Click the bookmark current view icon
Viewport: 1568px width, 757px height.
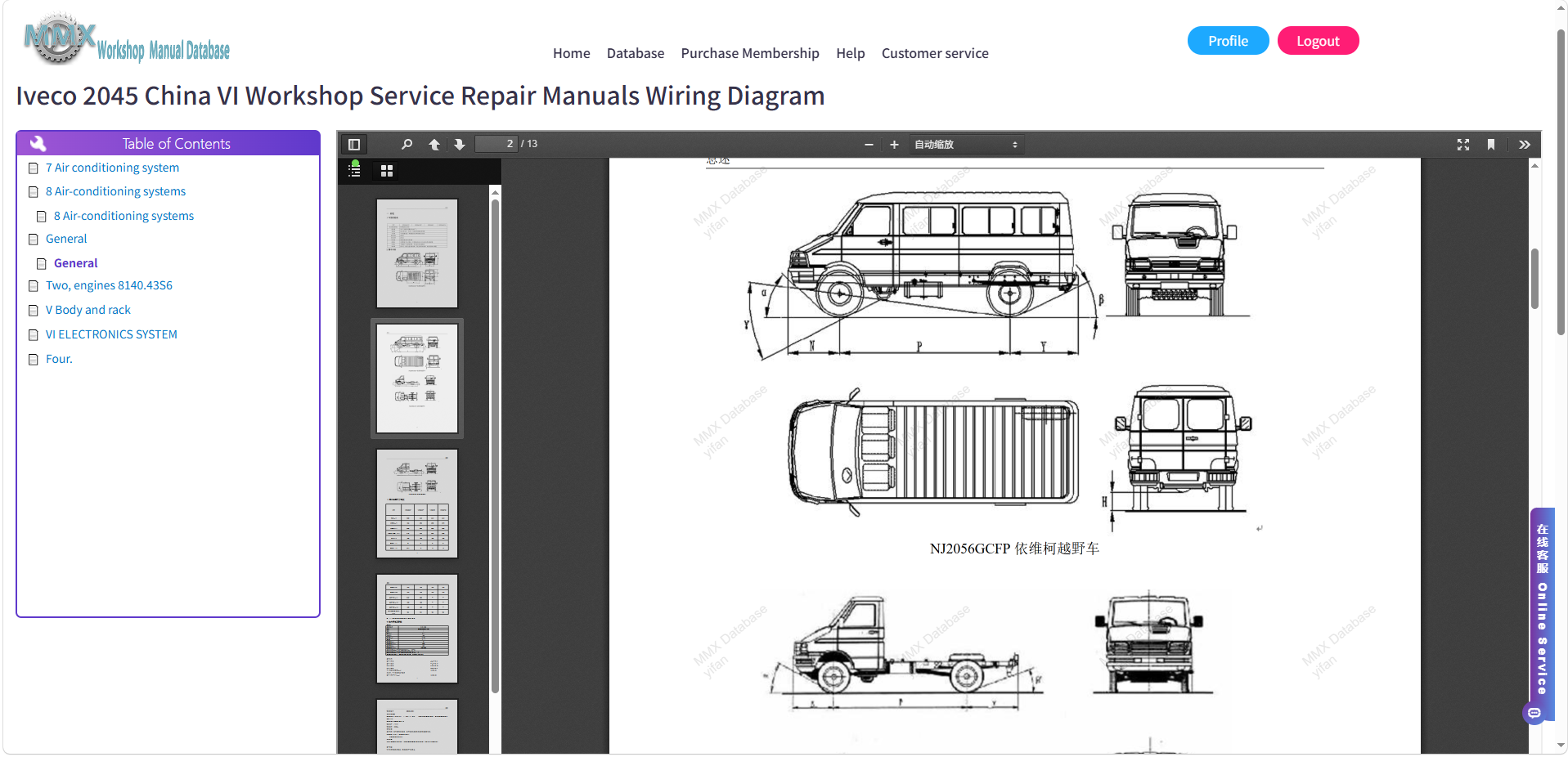point(1491,145)
